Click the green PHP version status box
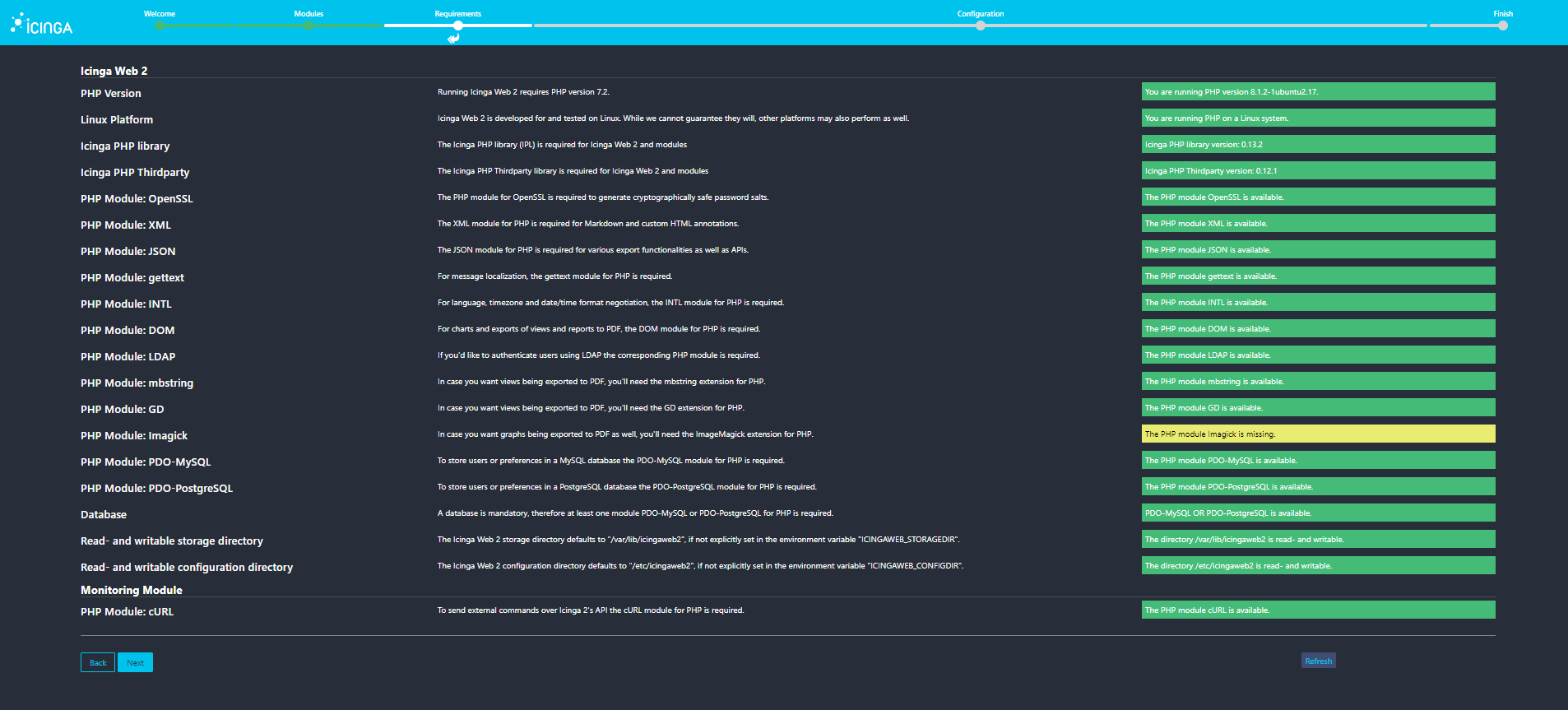This screenshot has width=1568, height=710. [x=1318, y=92]
